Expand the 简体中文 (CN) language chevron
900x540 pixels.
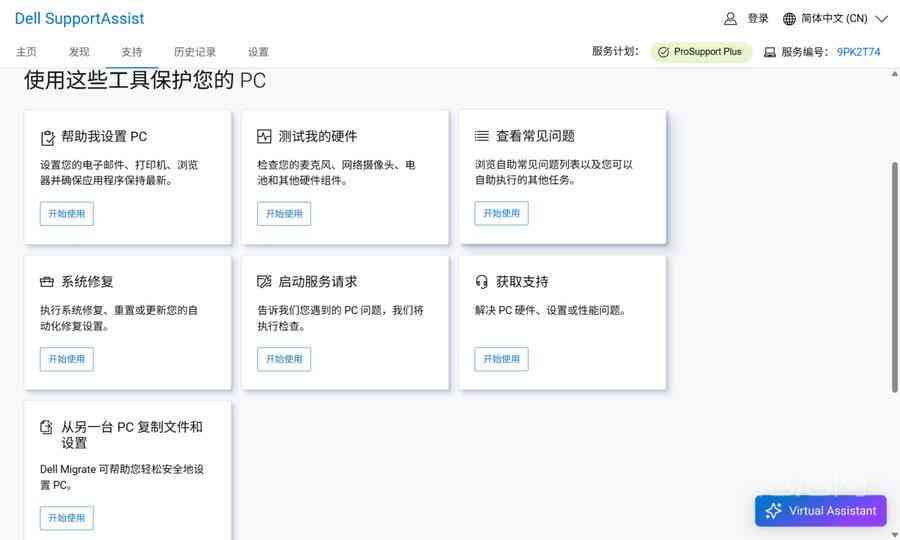click(x=881, y=19)
